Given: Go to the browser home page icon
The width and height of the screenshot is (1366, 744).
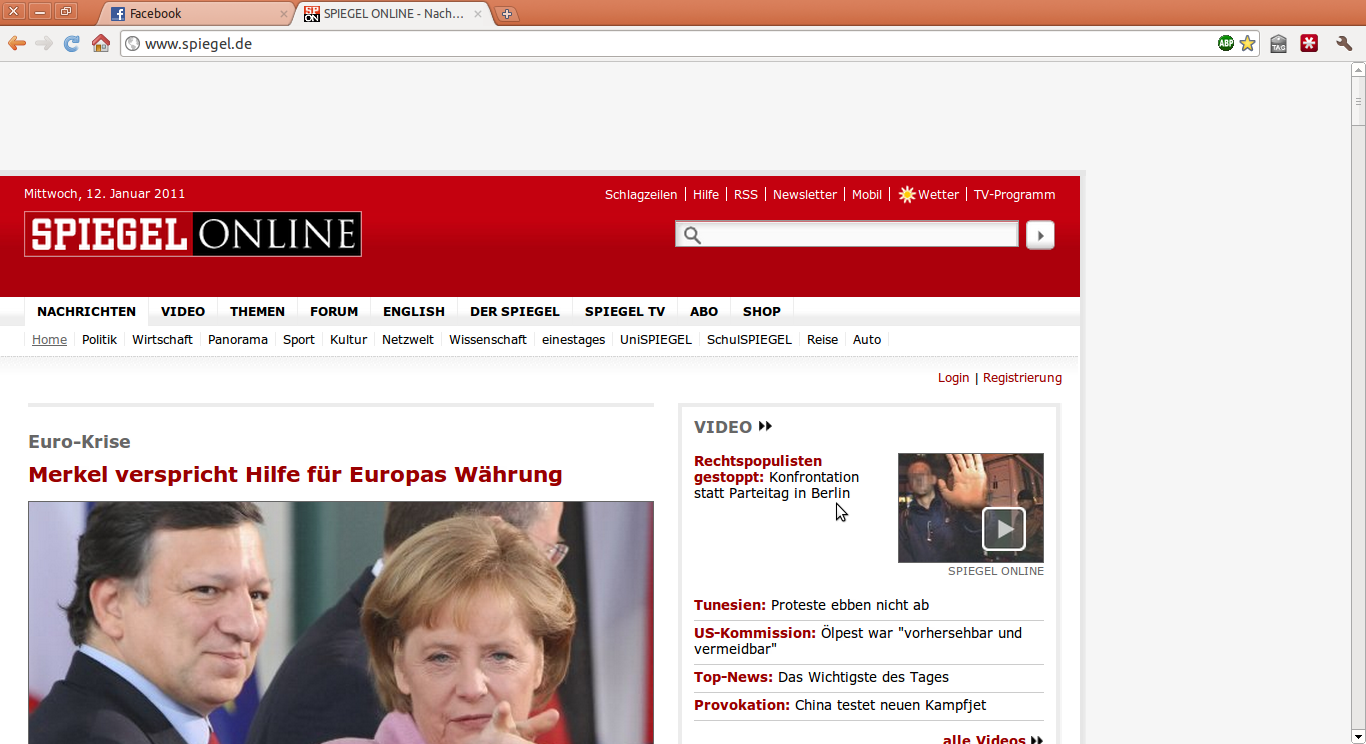Looking at the screenshot, I should tap(100, 43).
